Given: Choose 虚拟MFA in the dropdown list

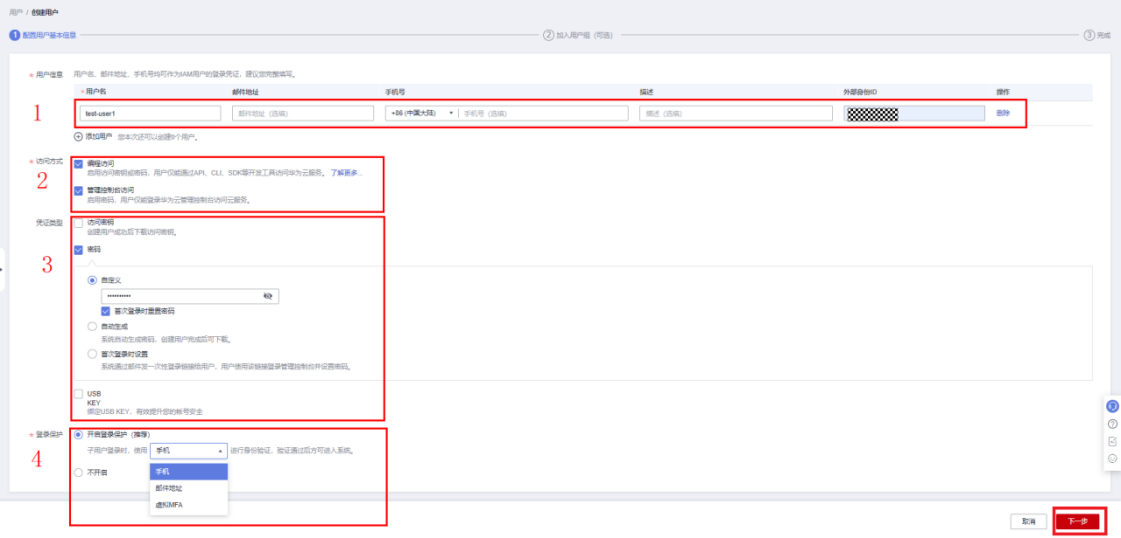Looking at the screenshot, I should (189, 505).
